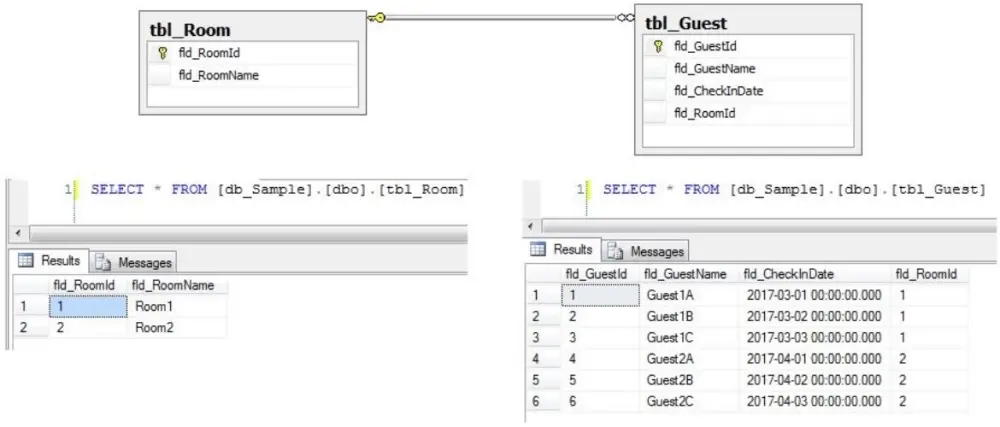Image resolution: width=1000 pixels, height=427 pixels.
Task: Click the key end of the relationship line
Action: (376, 18)
